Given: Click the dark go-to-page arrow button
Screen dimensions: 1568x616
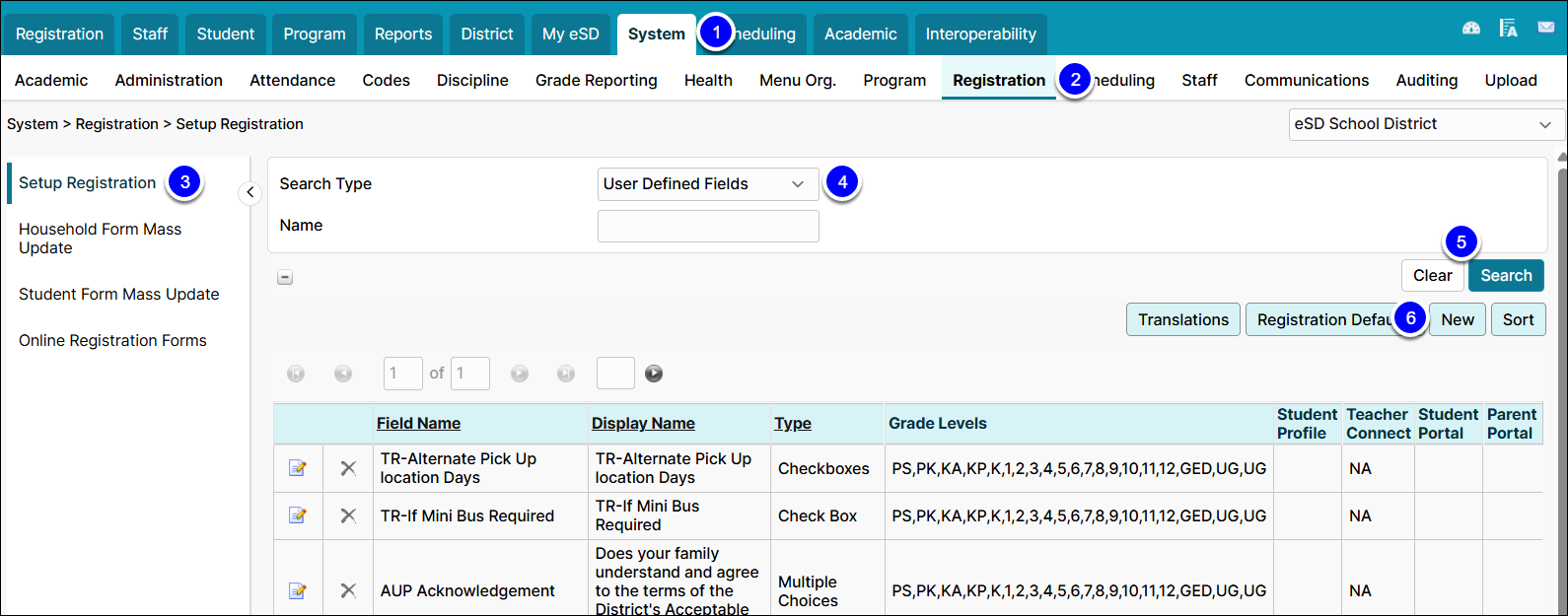Looking at the screenshot, I should [654, 374].
